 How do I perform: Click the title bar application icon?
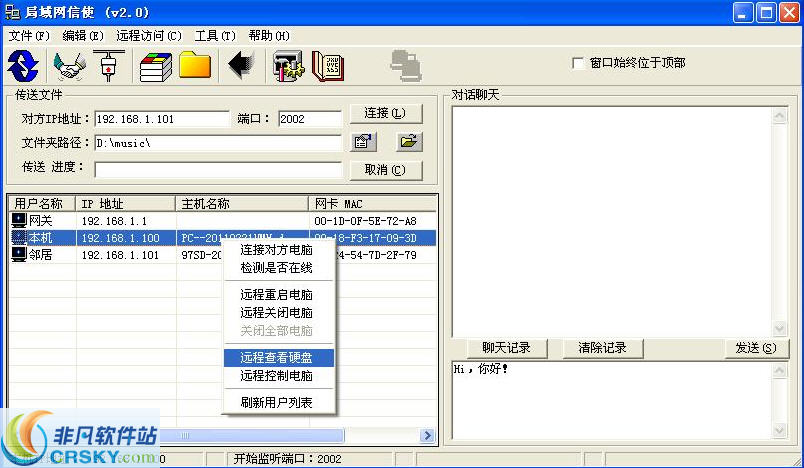[x=12, y=13]
